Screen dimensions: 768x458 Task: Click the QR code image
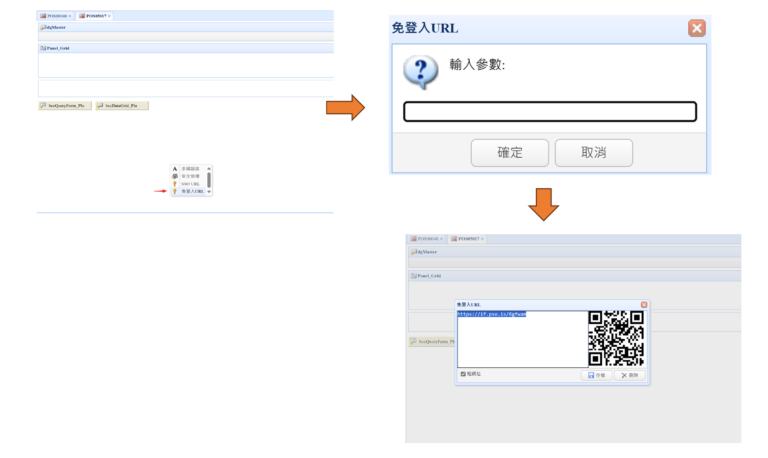pyautogui.click(x=615, y=338)
